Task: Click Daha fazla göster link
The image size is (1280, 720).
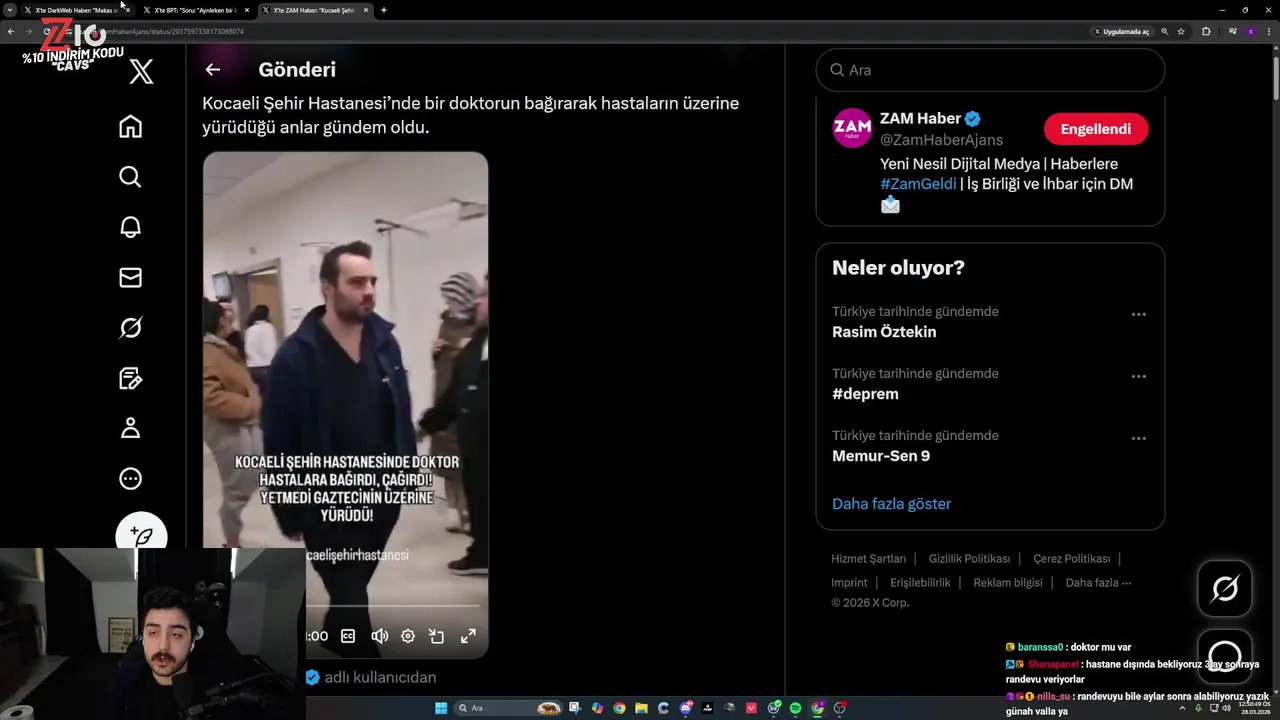Action: [891, 504]
